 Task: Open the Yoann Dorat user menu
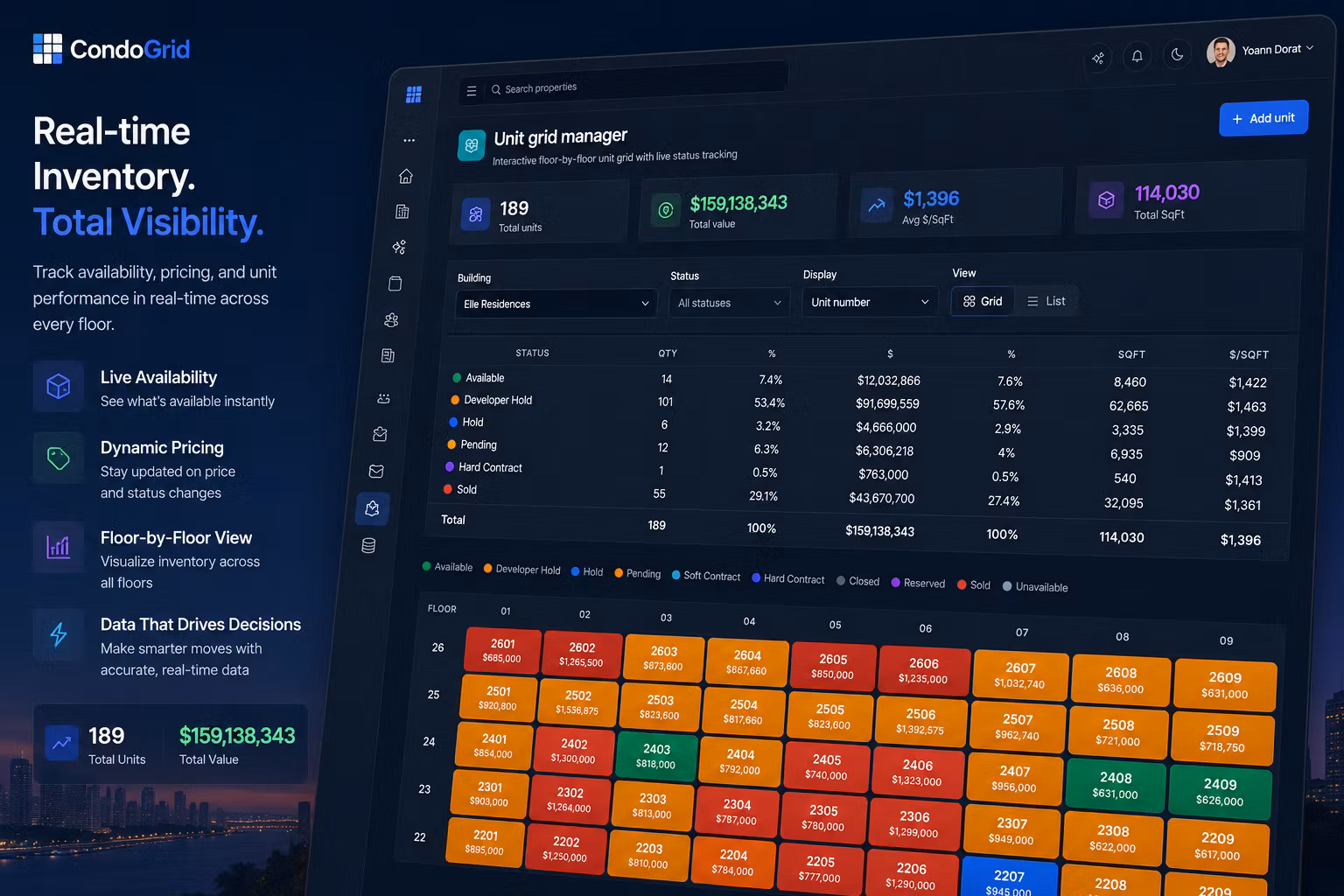1261,51
